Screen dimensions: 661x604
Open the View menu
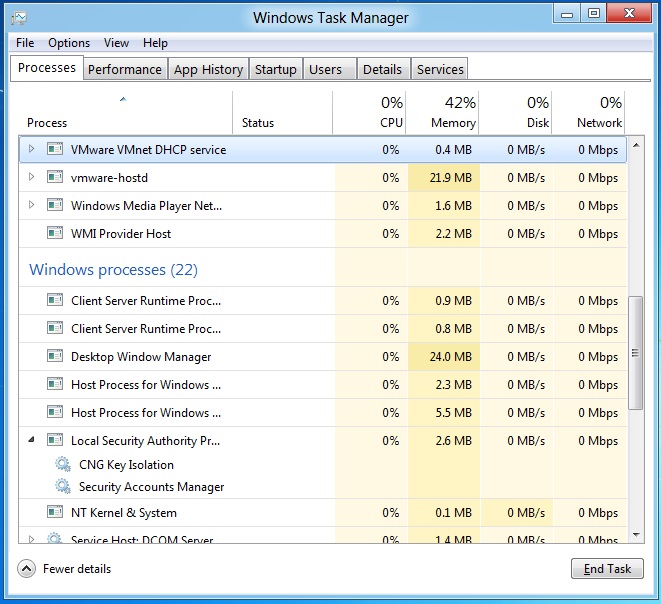pyautogui.click(x=116, y=43)
